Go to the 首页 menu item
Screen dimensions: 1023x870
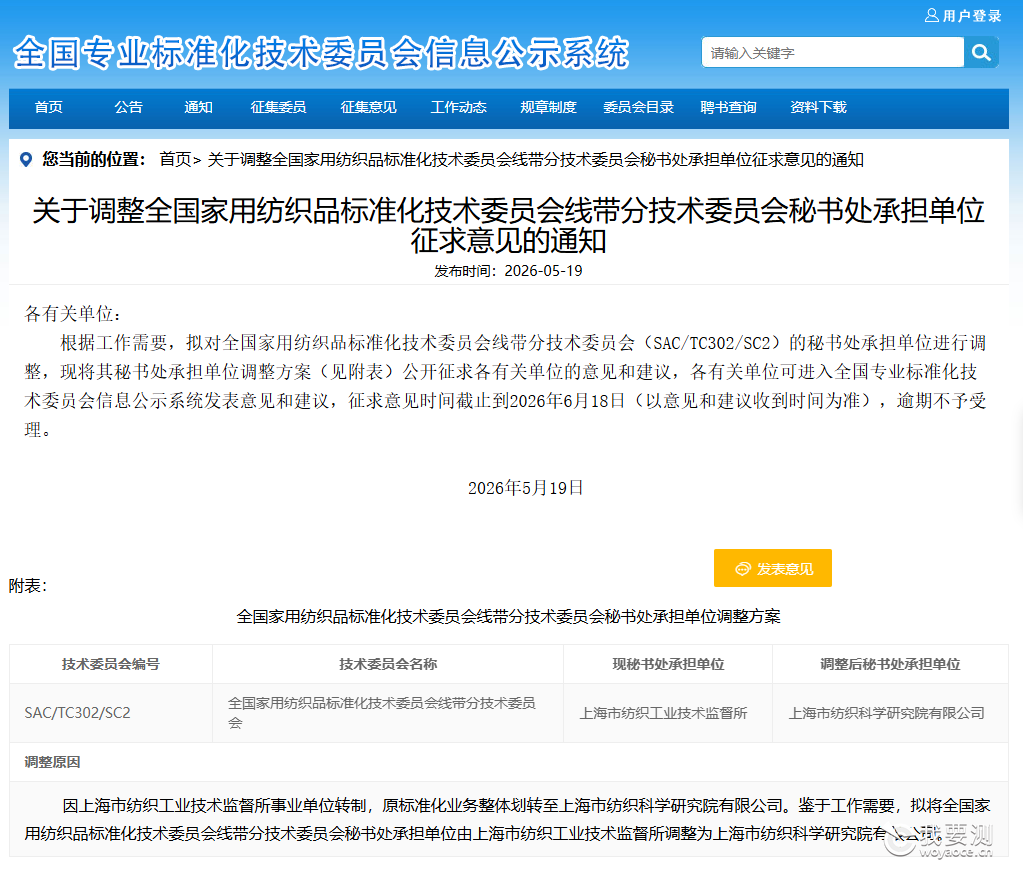click(x=49, y=107)
